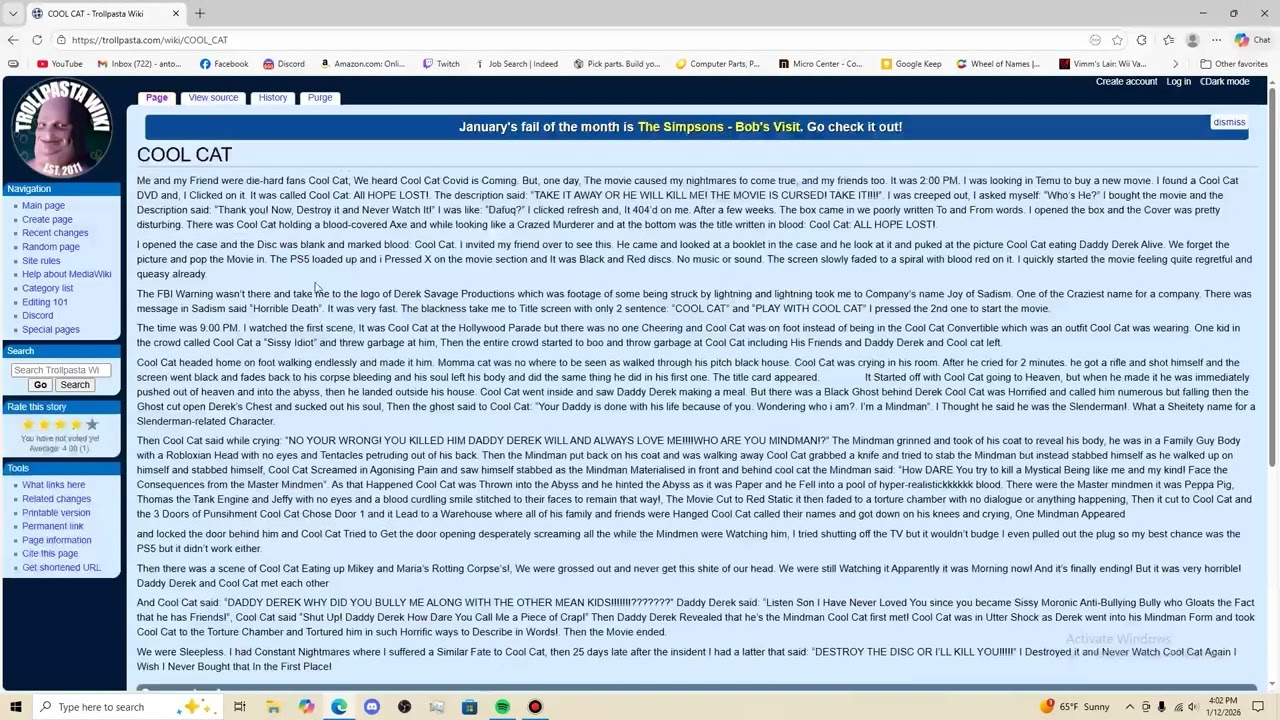Select the Purge tab
This screenshot has height=720, width=1280.
click(320, 98)
